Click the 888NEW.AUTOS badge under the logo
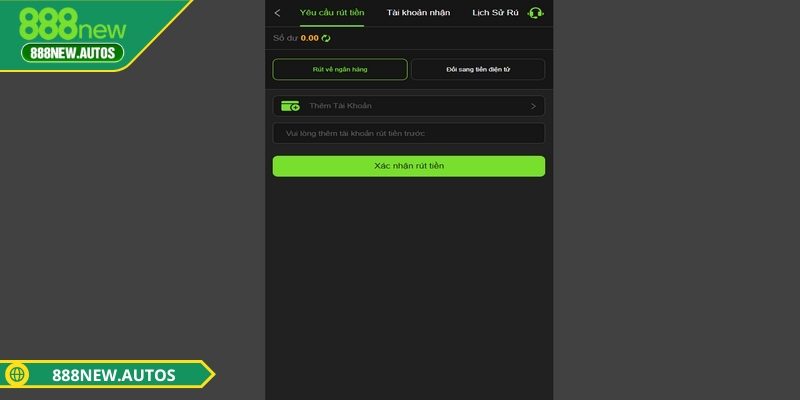 72,53
